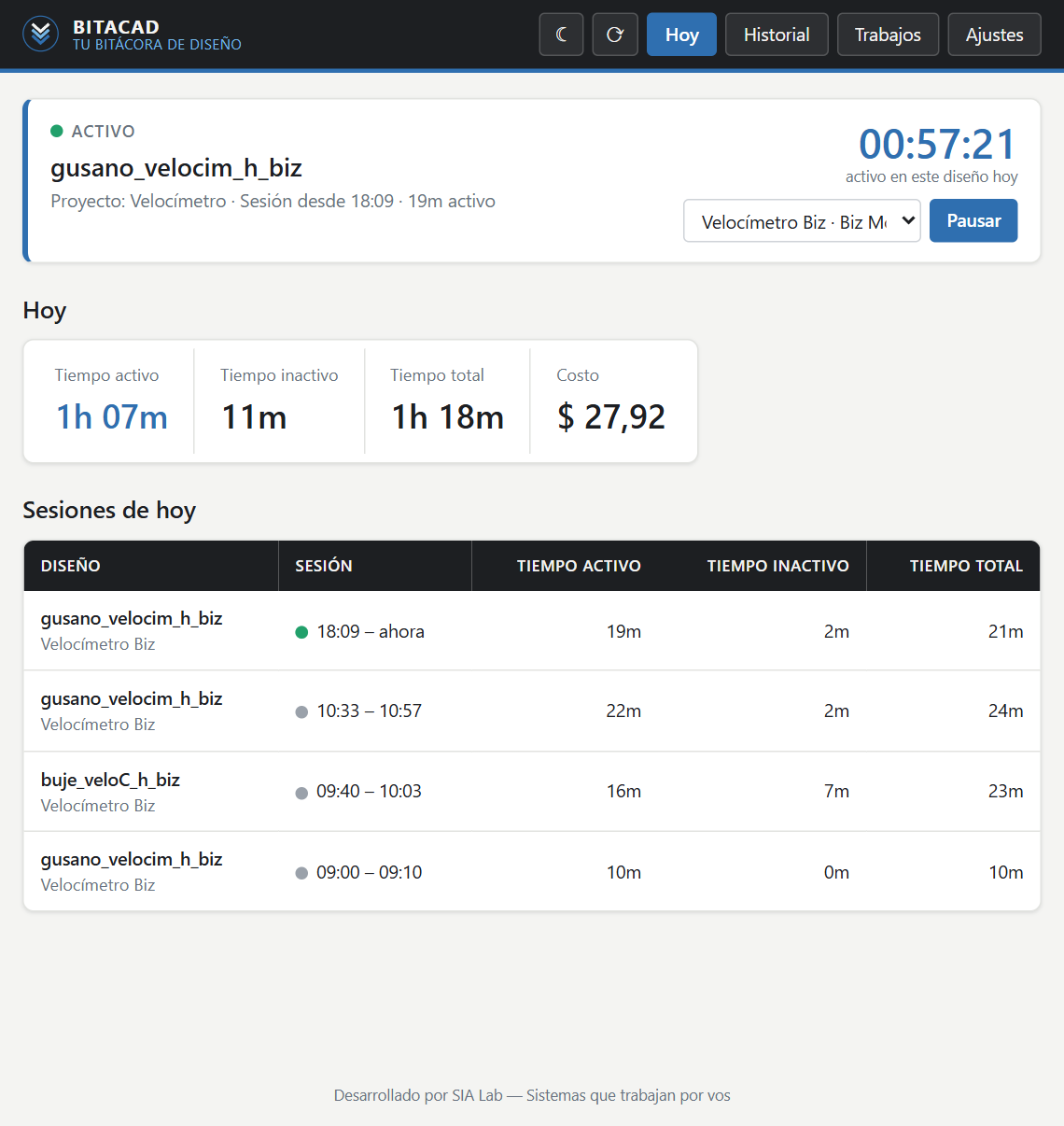This screenshot has height=1126, width=1064.
Task: Click the BitaCAD logo icon
Action: pos(40,35)
